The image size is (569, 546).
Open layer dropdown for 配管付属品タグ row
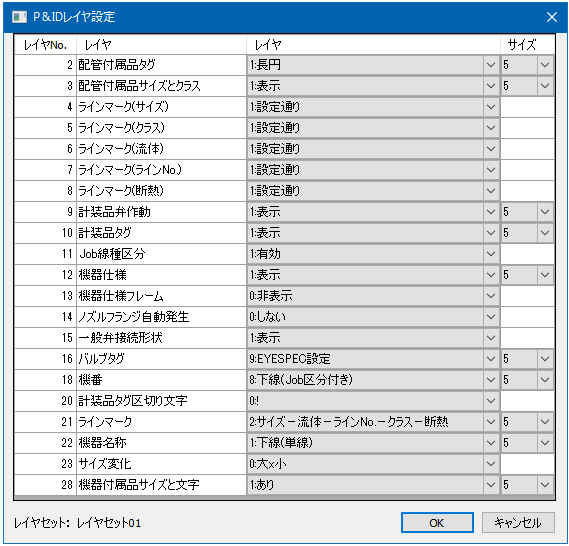[x=491, y=65]
